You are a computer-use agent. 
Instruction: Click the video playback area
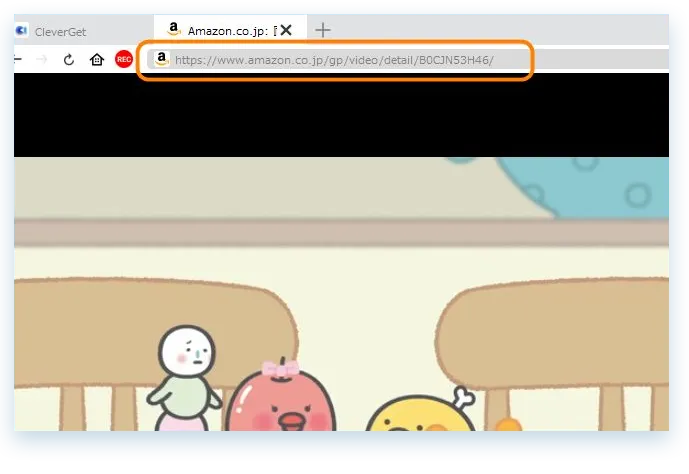[x=341, y=252]
